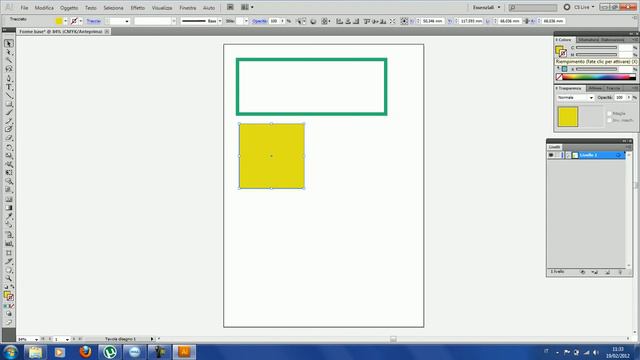The image size is (640, 360).
Task: Toggle the constrain width-height proportions link
Action: pyautogui.click(x=526, y=21)
